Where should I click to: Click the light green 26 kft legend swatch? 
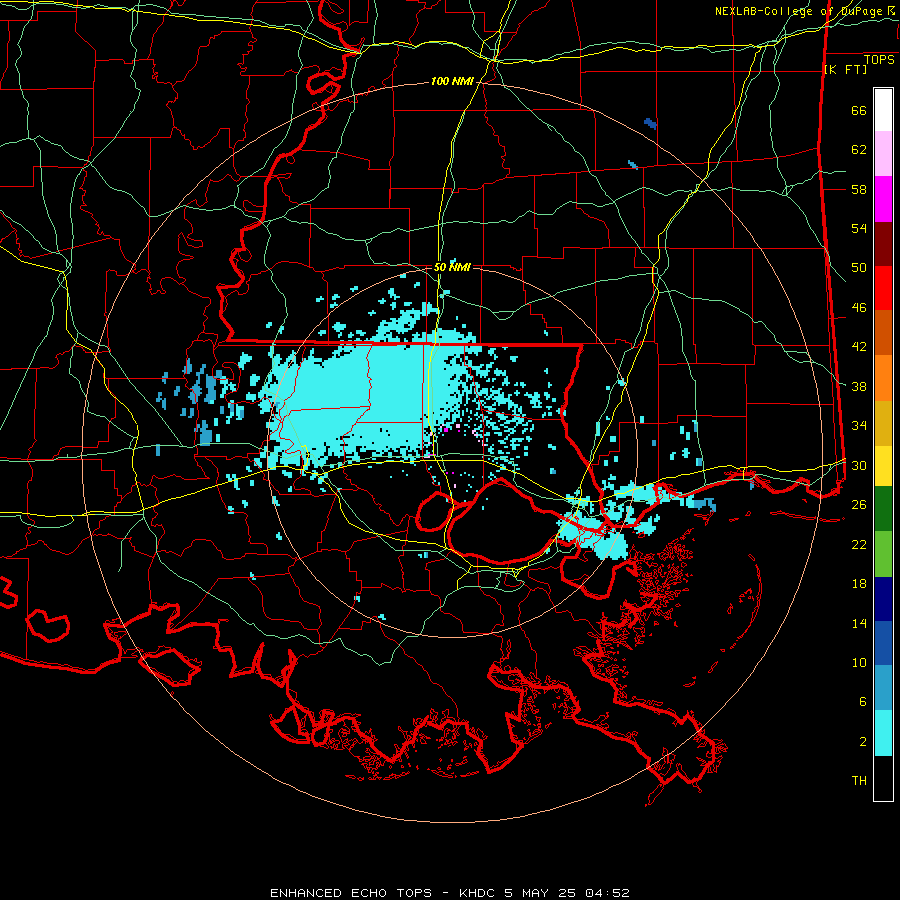(883, 554)
